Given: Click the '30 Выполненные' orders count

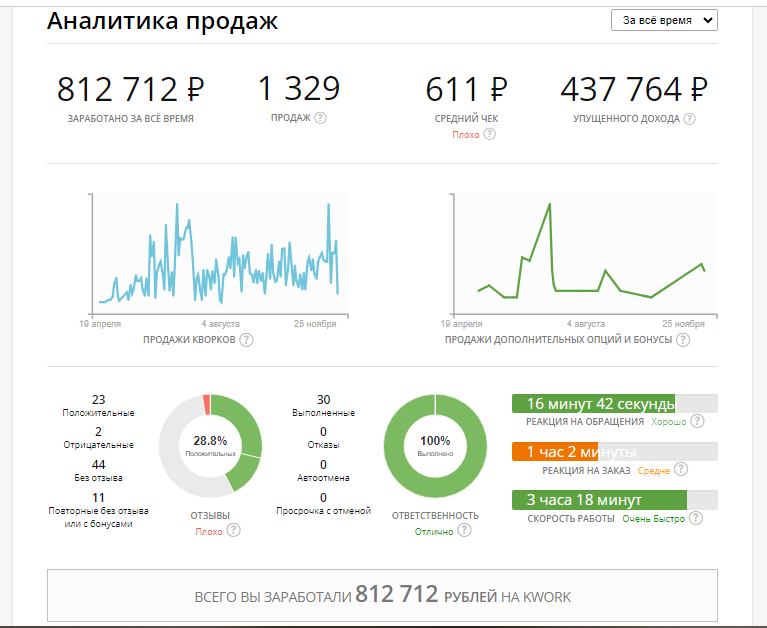Looking at the screenshot, I should pyautogui.click(x=323, y=405).
